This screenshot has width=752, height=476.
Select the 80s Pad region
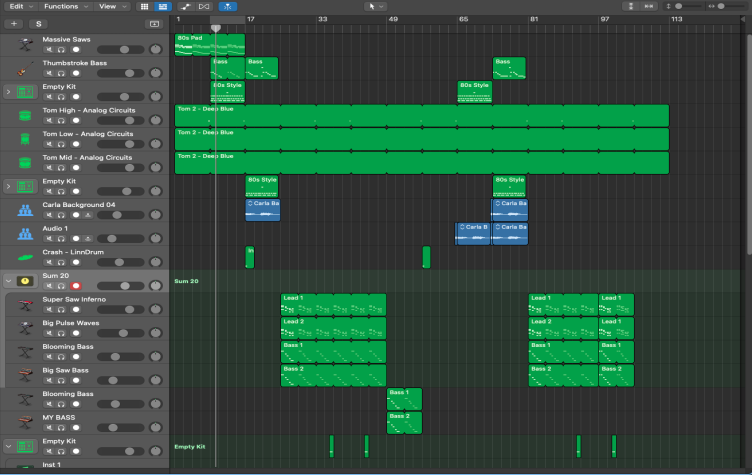(x=210, y=45)
